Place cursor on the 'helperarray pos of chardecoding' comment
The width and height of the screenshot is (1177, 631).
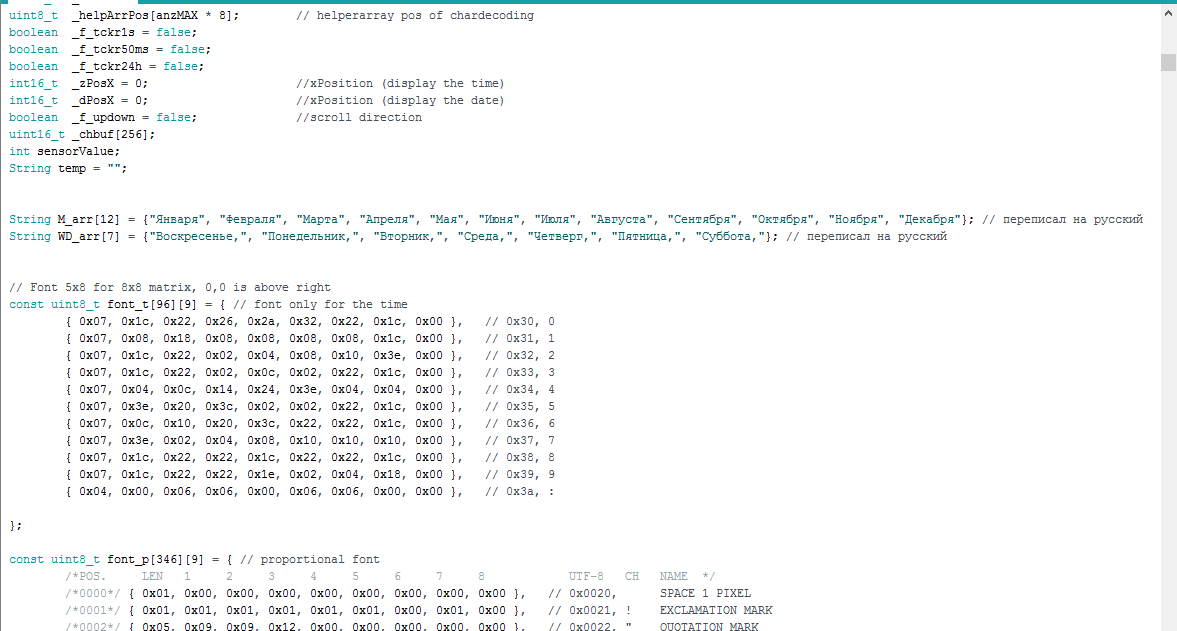(x=414, y=16)
